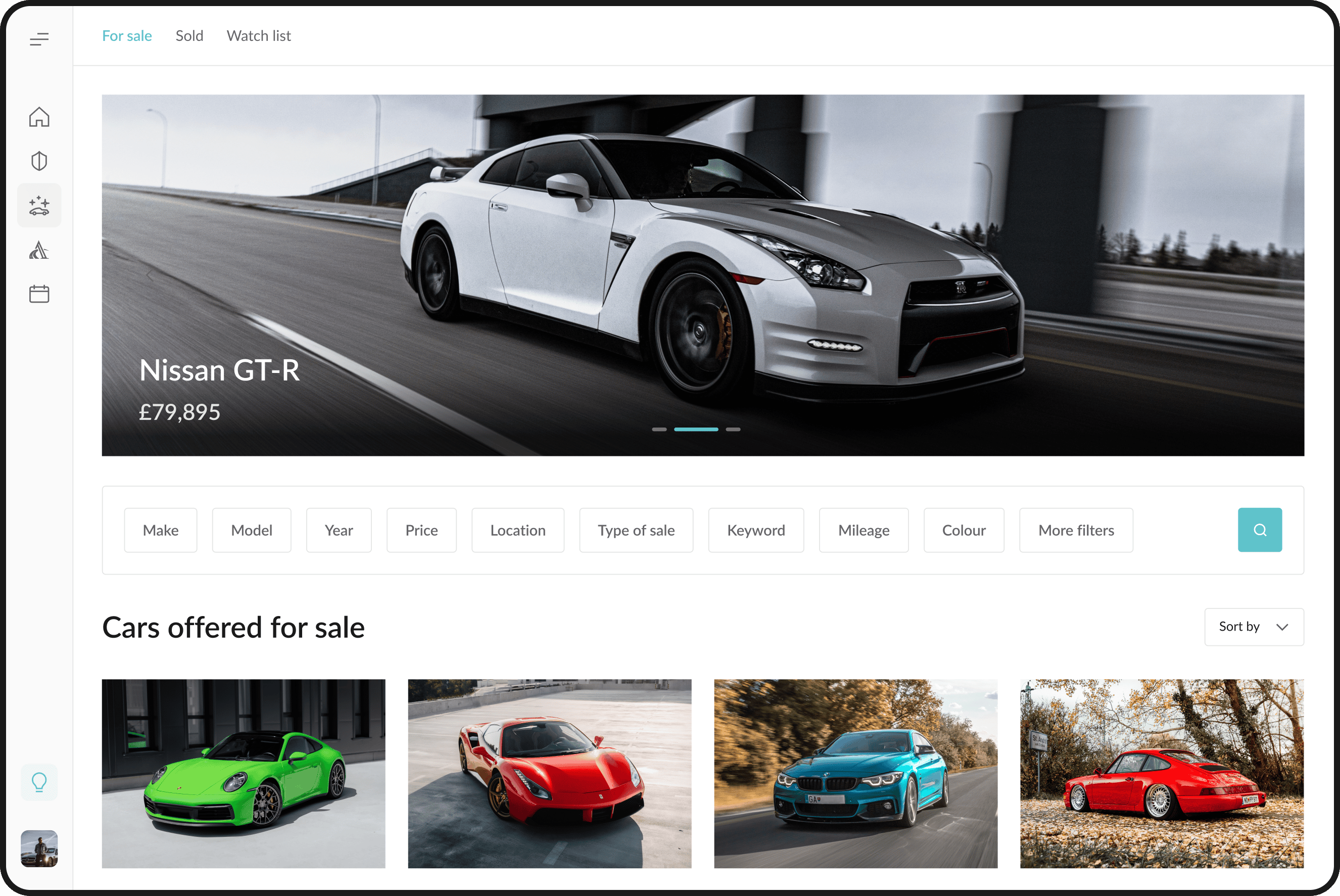The image size is (1340, 896).
Task: Open the Make filter dropdown
Action: coord(161,530)
